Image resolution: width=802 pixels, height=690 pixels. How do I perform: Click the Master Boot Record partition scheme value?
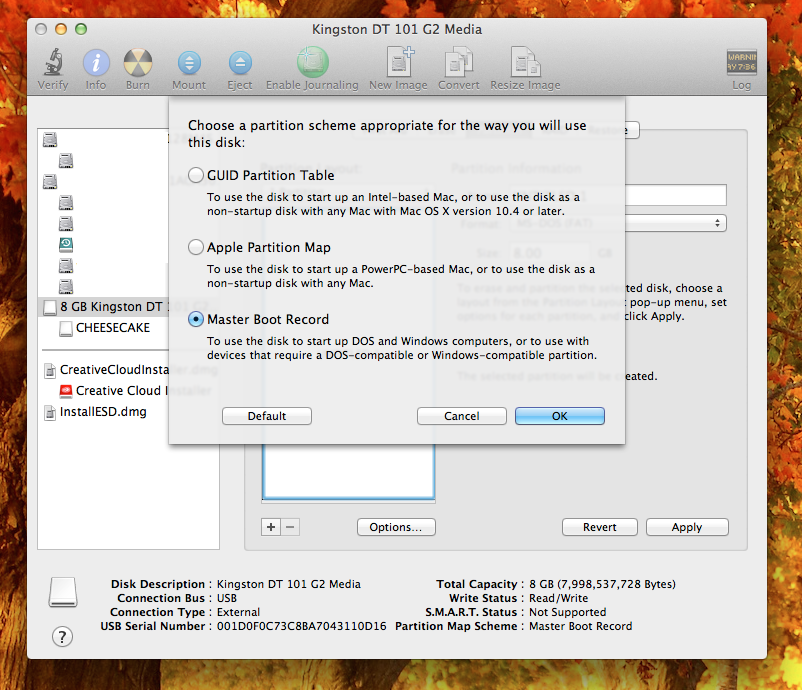(581, 626)
